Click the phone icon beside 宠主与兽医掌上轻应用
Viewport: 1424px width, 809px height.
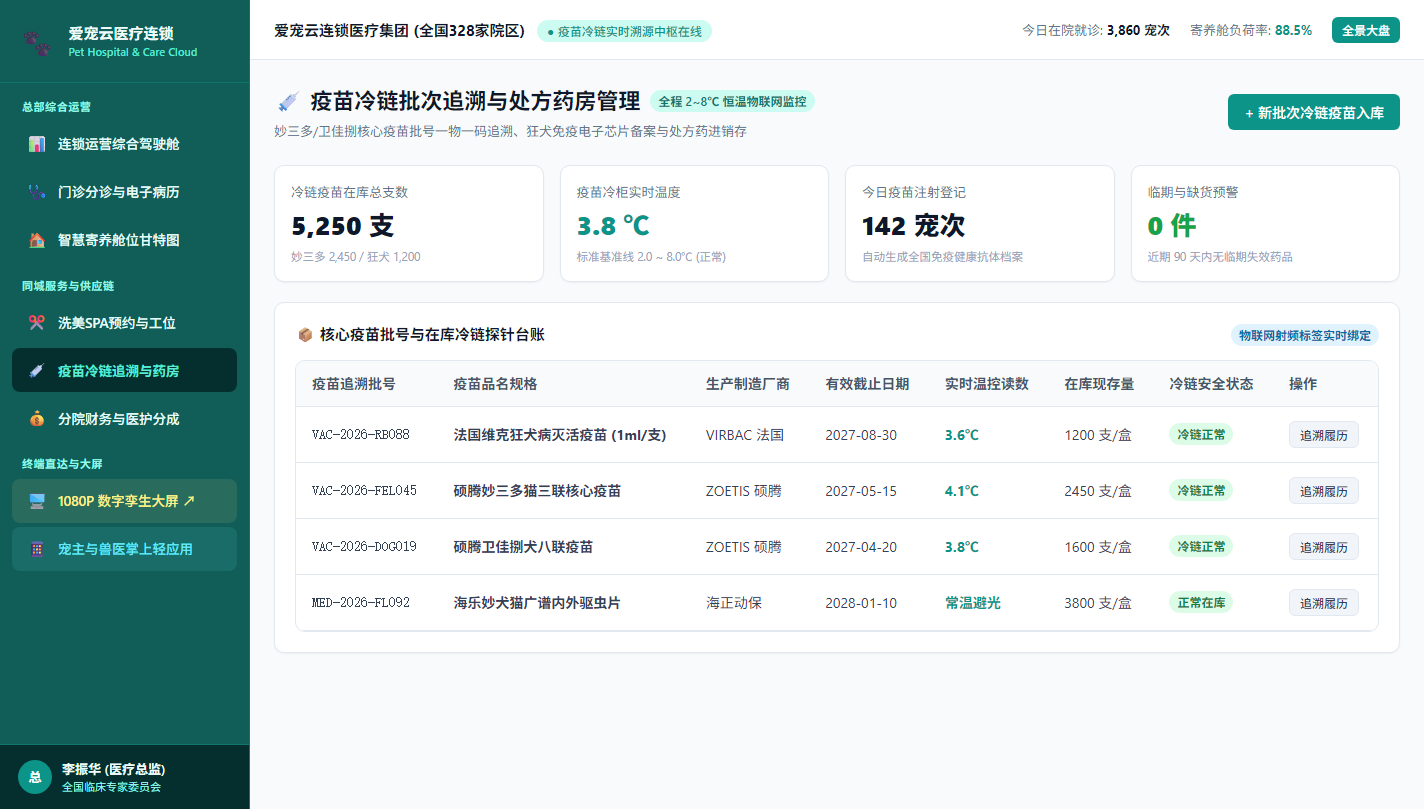(x=37, y=549)
